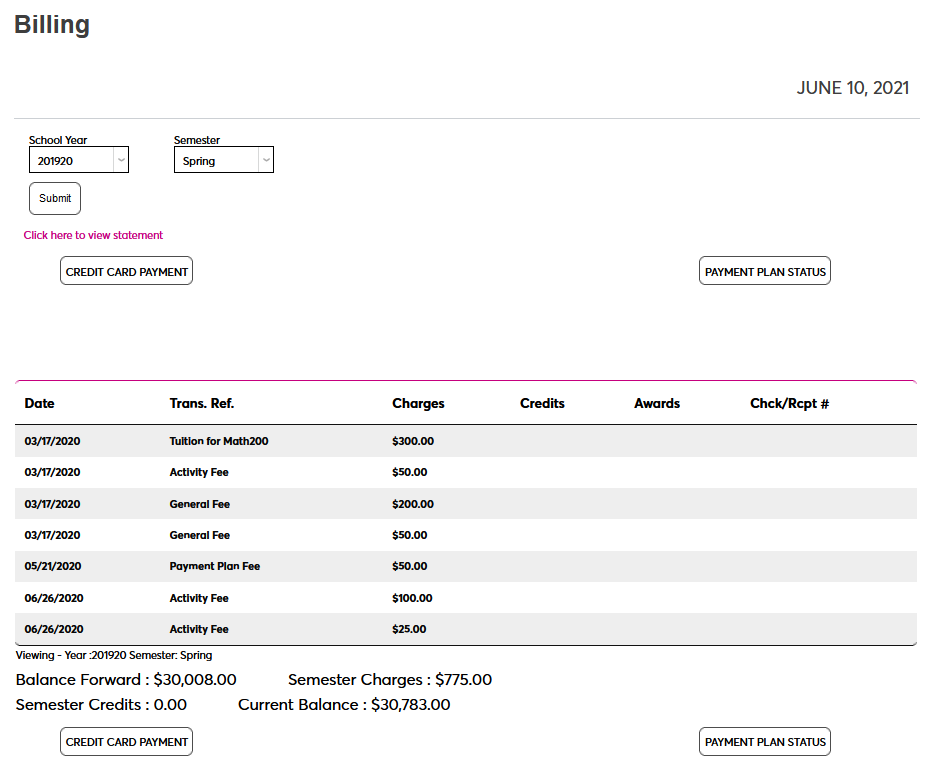936x769 pixels.
Task: Check Payment Plan Status button above the table
Action: (x=765, y=271)
